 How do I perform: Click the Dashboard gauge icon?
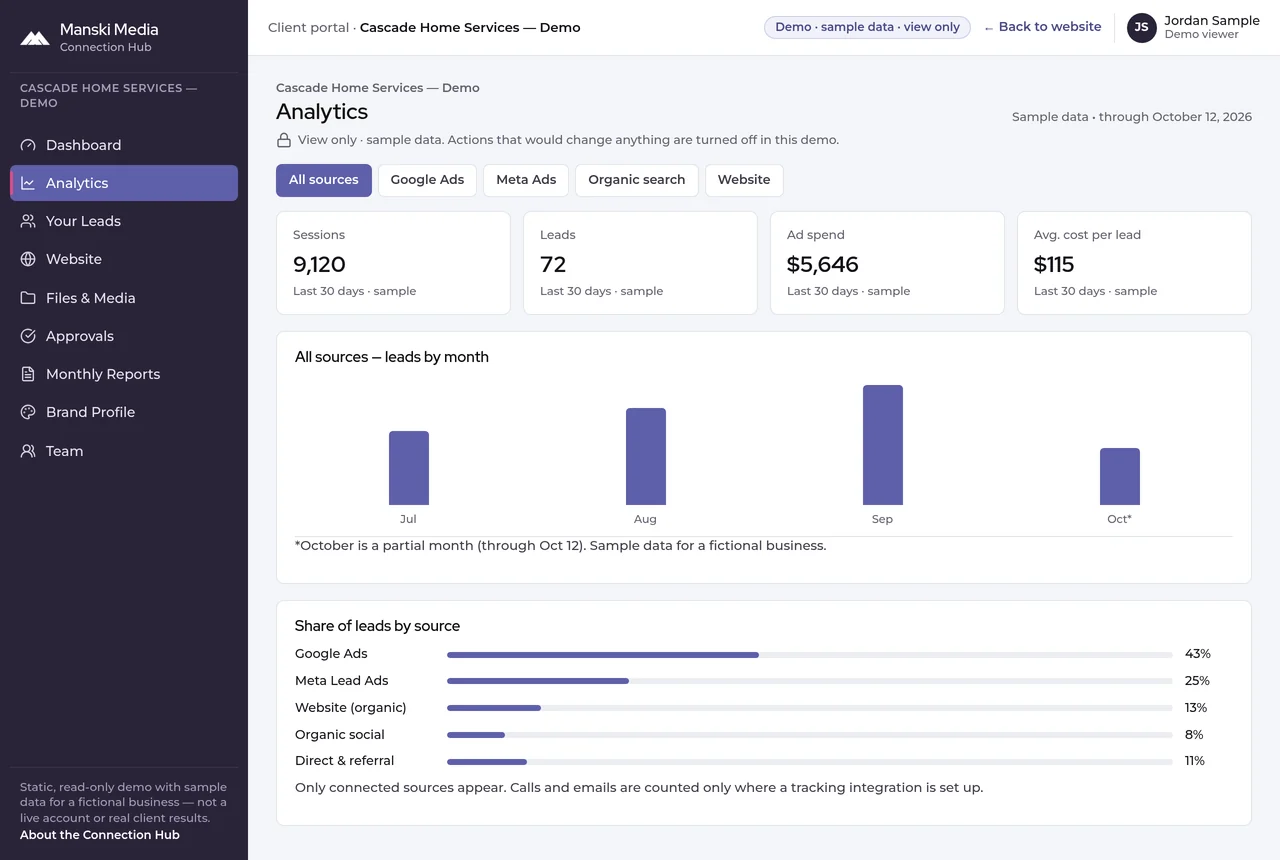click(28, 145)
